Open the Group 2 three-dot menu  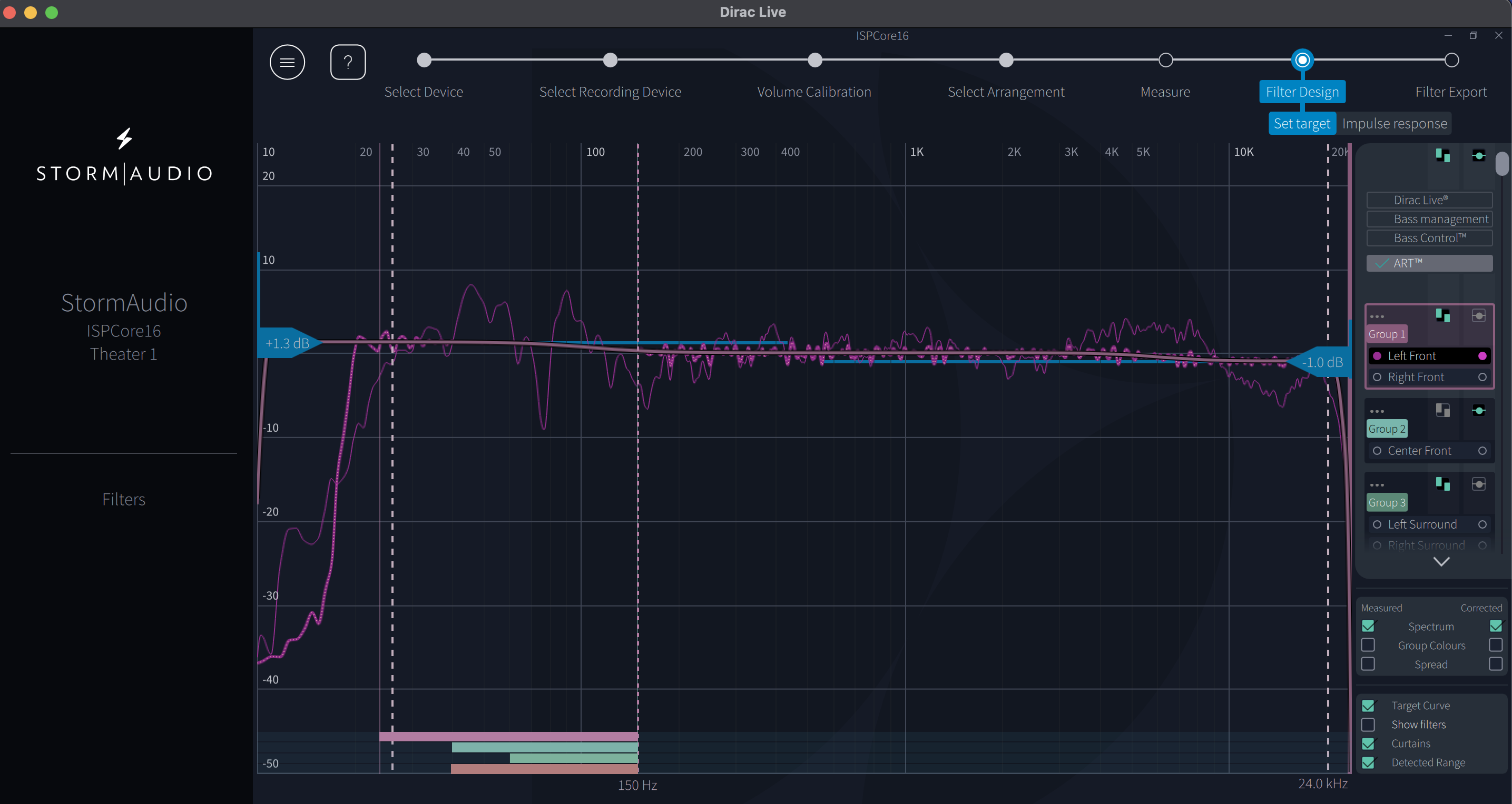pos(1377,411)
